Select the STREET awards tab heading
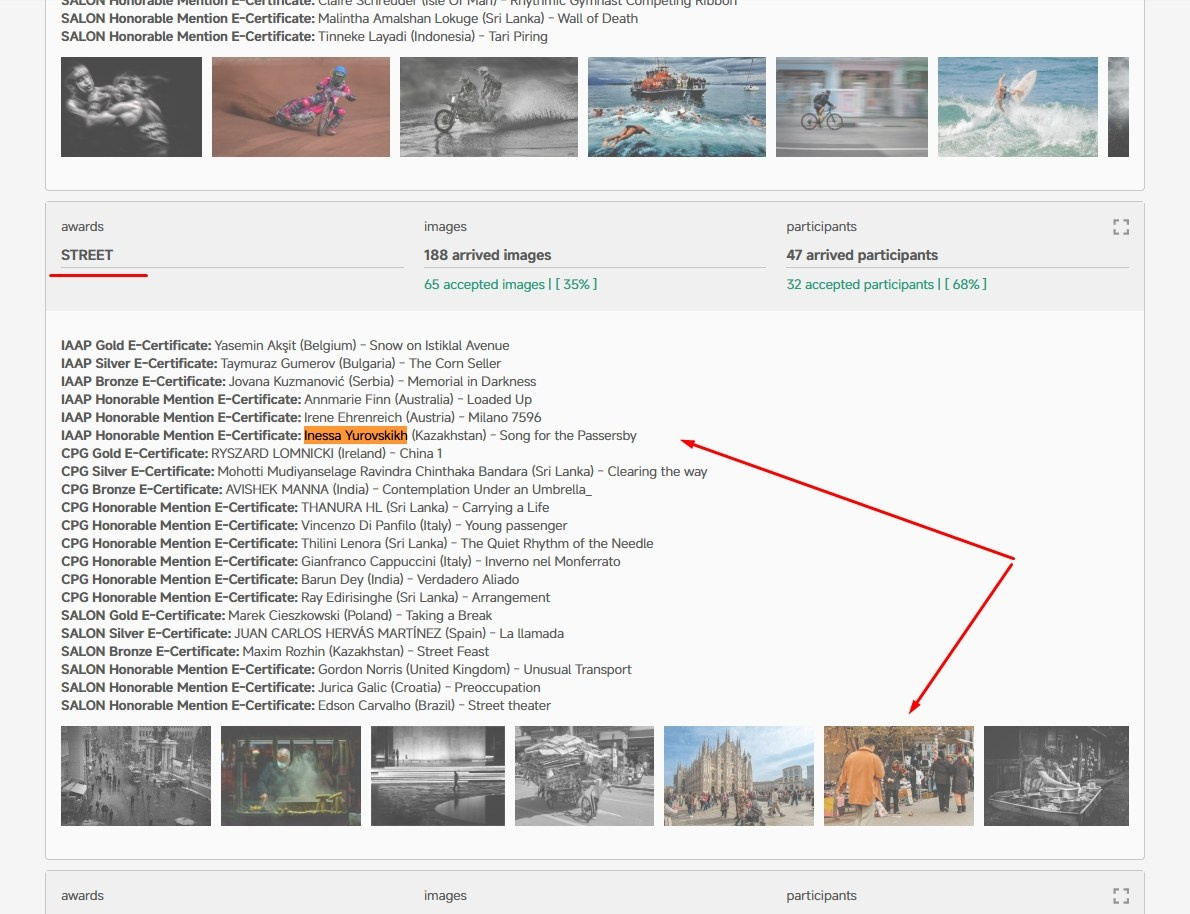 87,255
